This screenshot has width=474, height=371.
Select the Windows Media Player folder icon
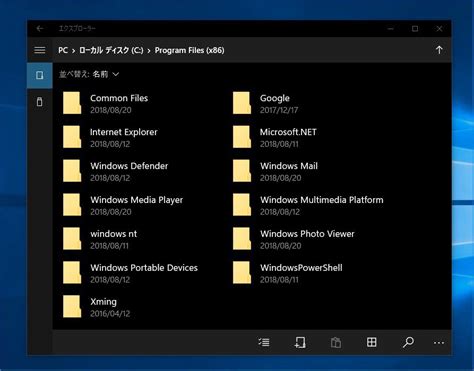(72, 205)
